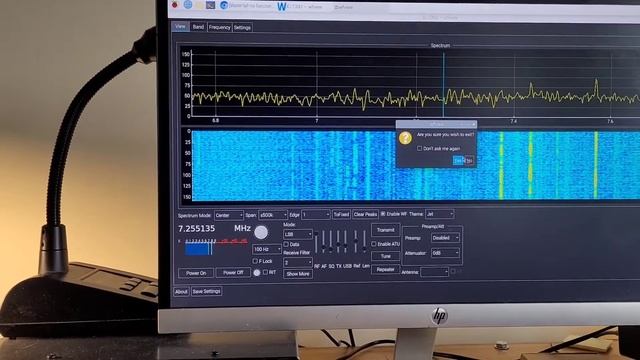Click the Save Settings button
Viewport: 640px width, 360px height.
tap(207, 291)
